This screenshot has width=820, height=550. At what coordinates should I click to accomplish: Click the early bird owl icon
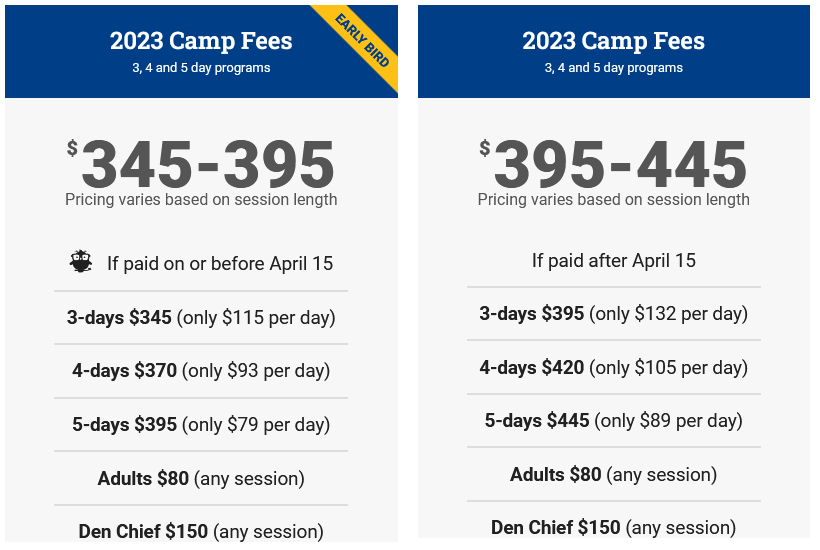[x=81, y=262]
